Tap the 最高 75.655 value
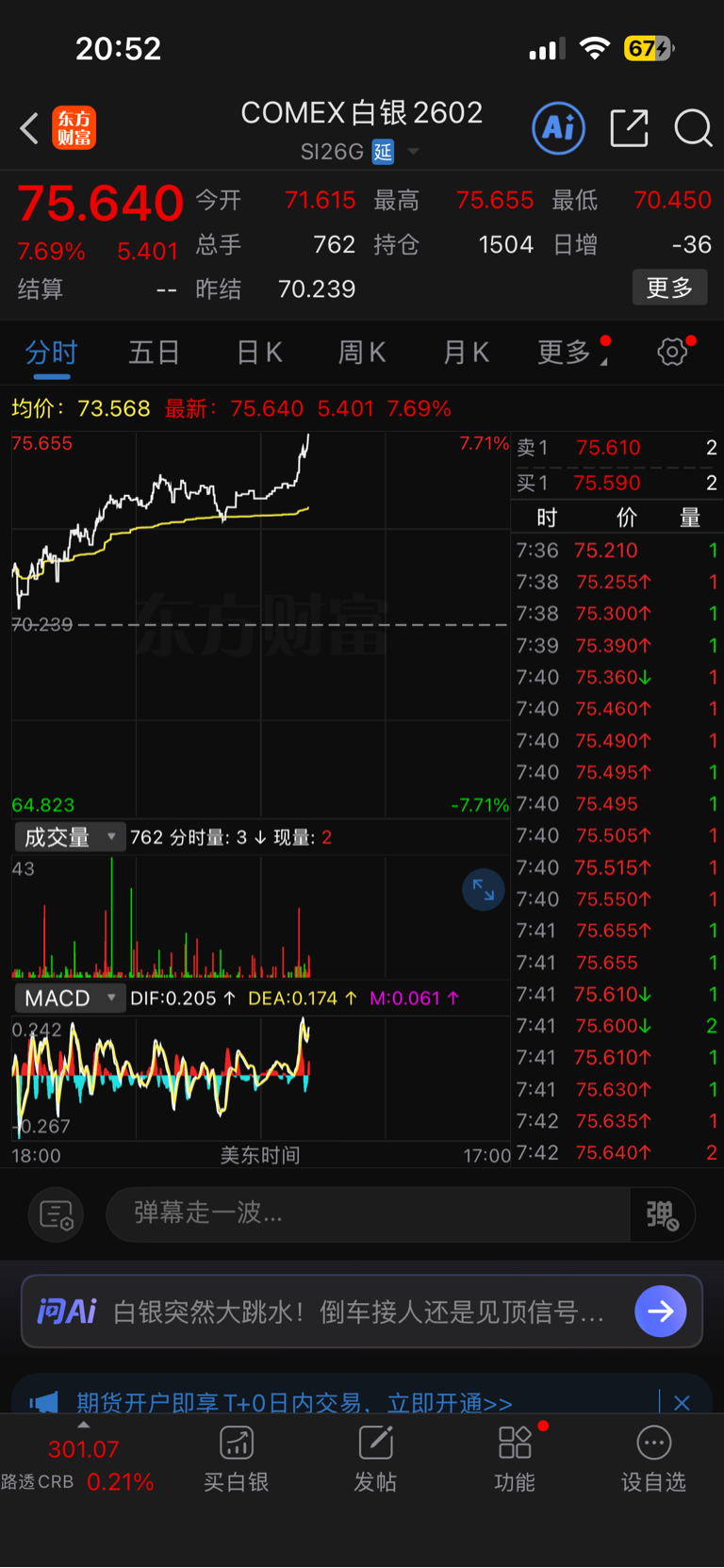724x1568 pixels. coord(495,200)
